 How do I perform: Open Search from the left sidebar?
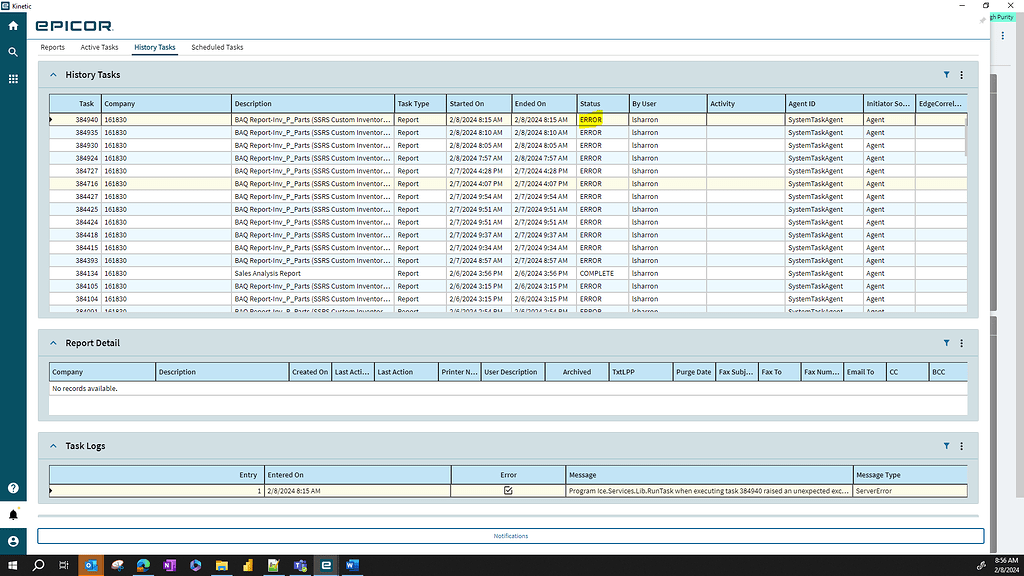12,51
